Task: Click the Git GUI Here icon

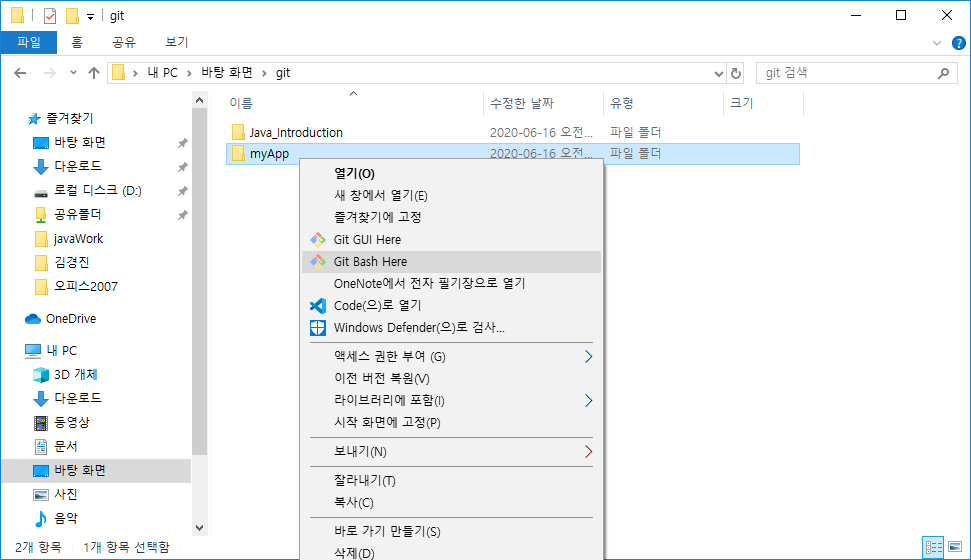Action: [318, 240]
